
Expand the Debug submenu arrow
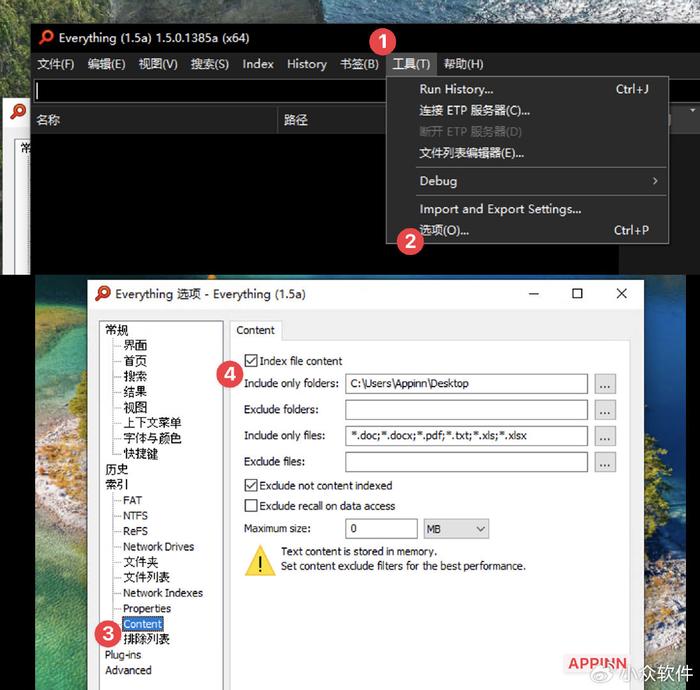click(x=655, y=181)
